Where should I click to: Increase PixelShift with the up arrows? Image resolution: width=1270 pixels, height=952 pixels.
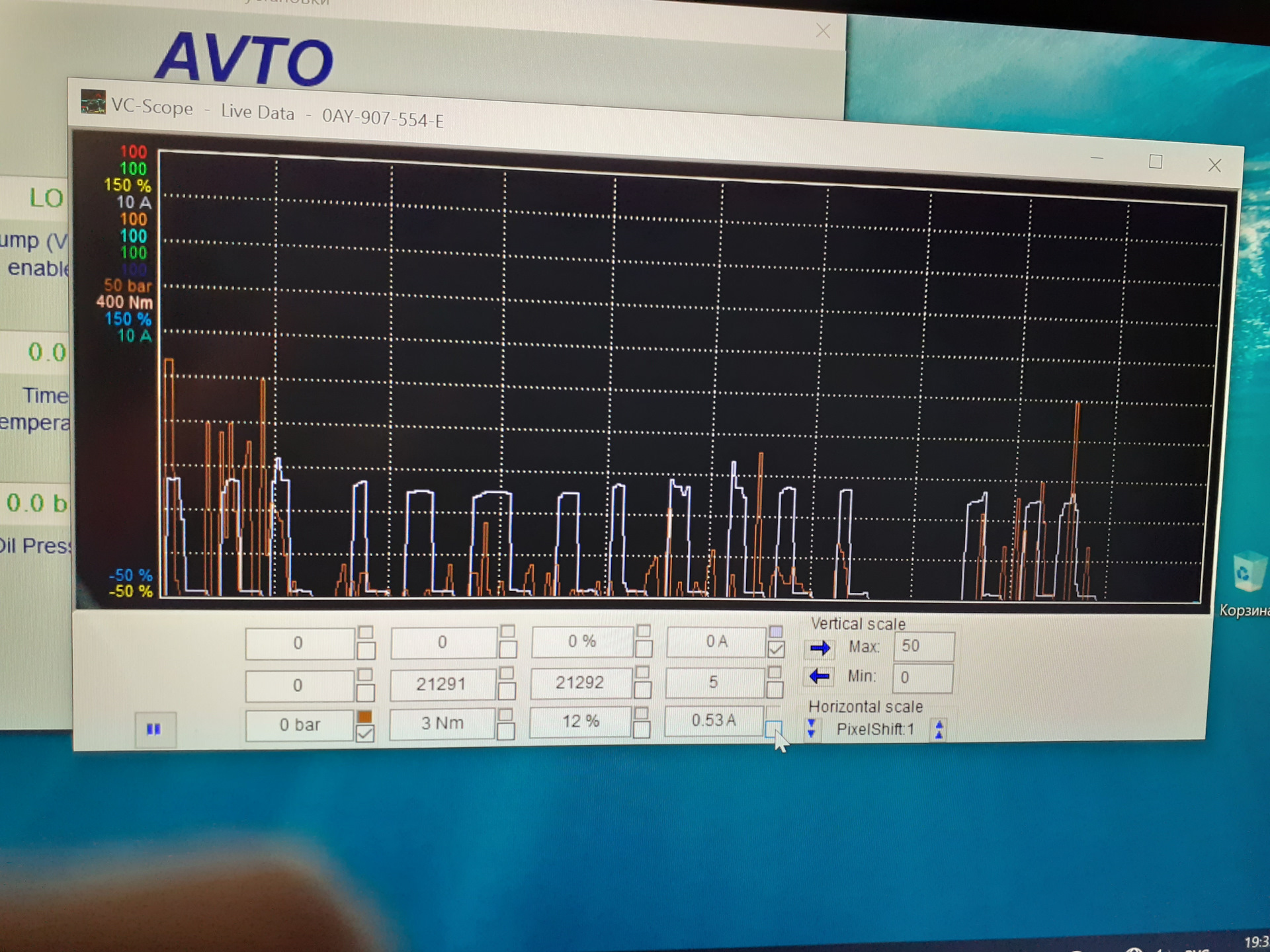(939, 729)
